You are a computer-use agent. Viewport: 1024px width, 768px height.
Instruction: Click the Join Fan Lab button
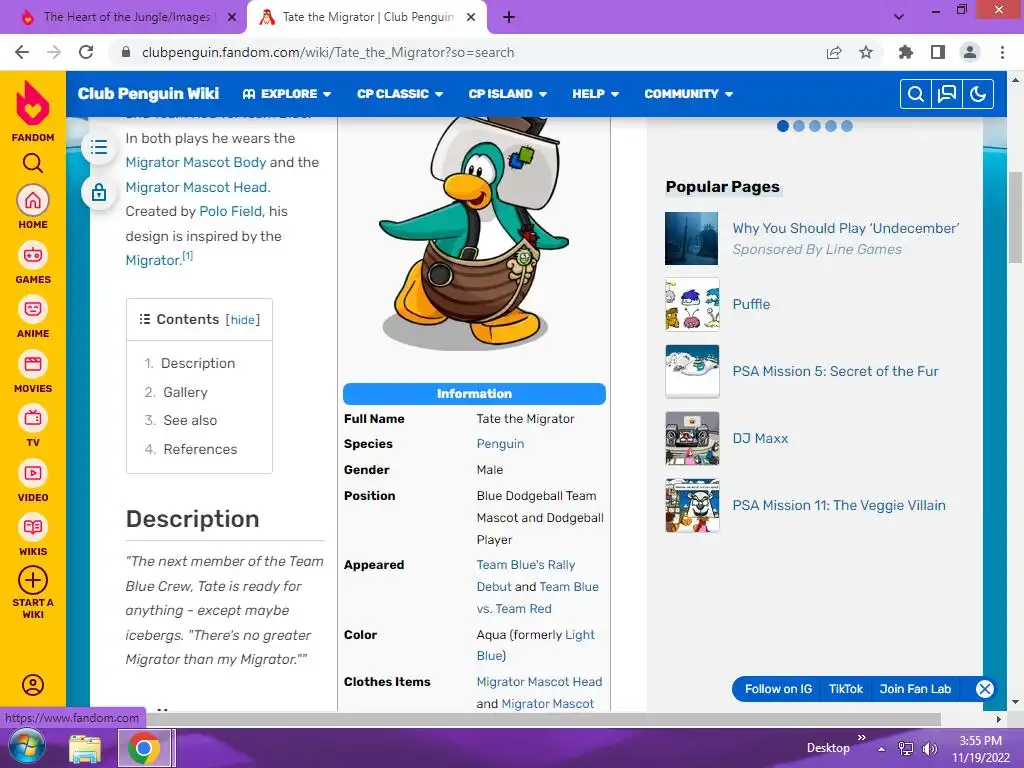915,689
